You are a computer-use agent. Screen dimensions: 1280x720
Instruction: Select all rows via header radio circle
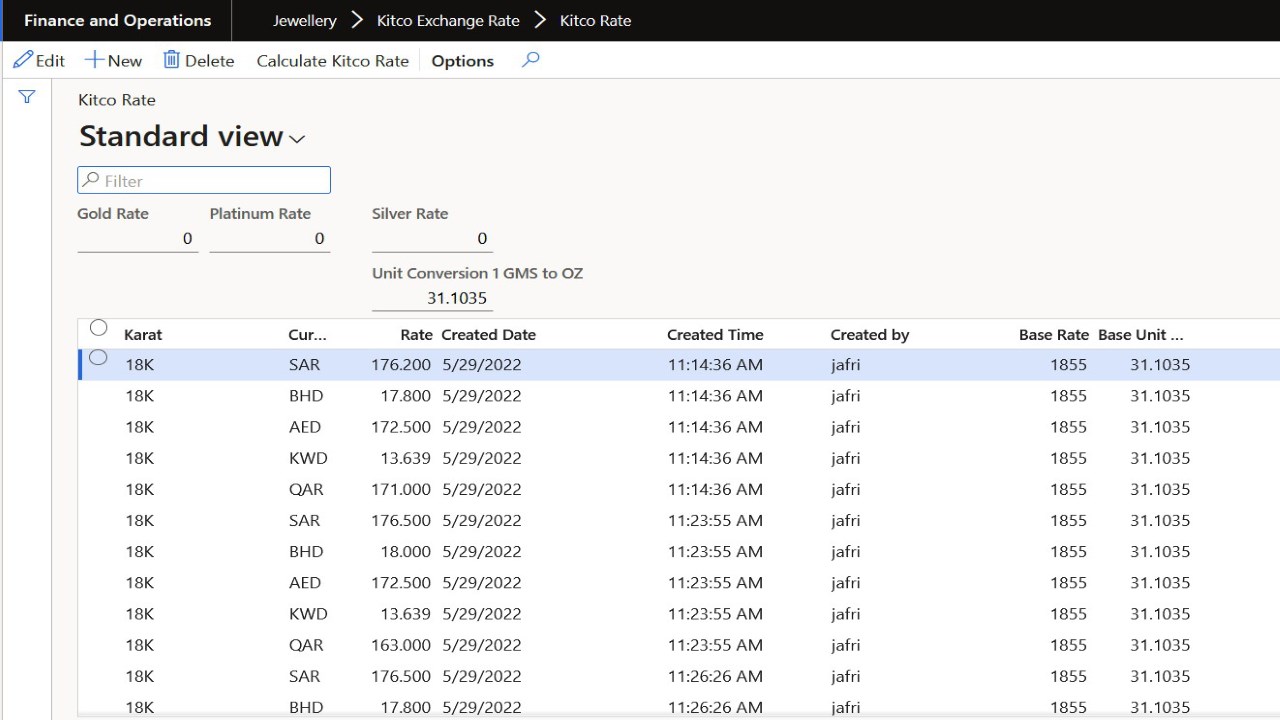pyautogui.click(x=98, y=327)
